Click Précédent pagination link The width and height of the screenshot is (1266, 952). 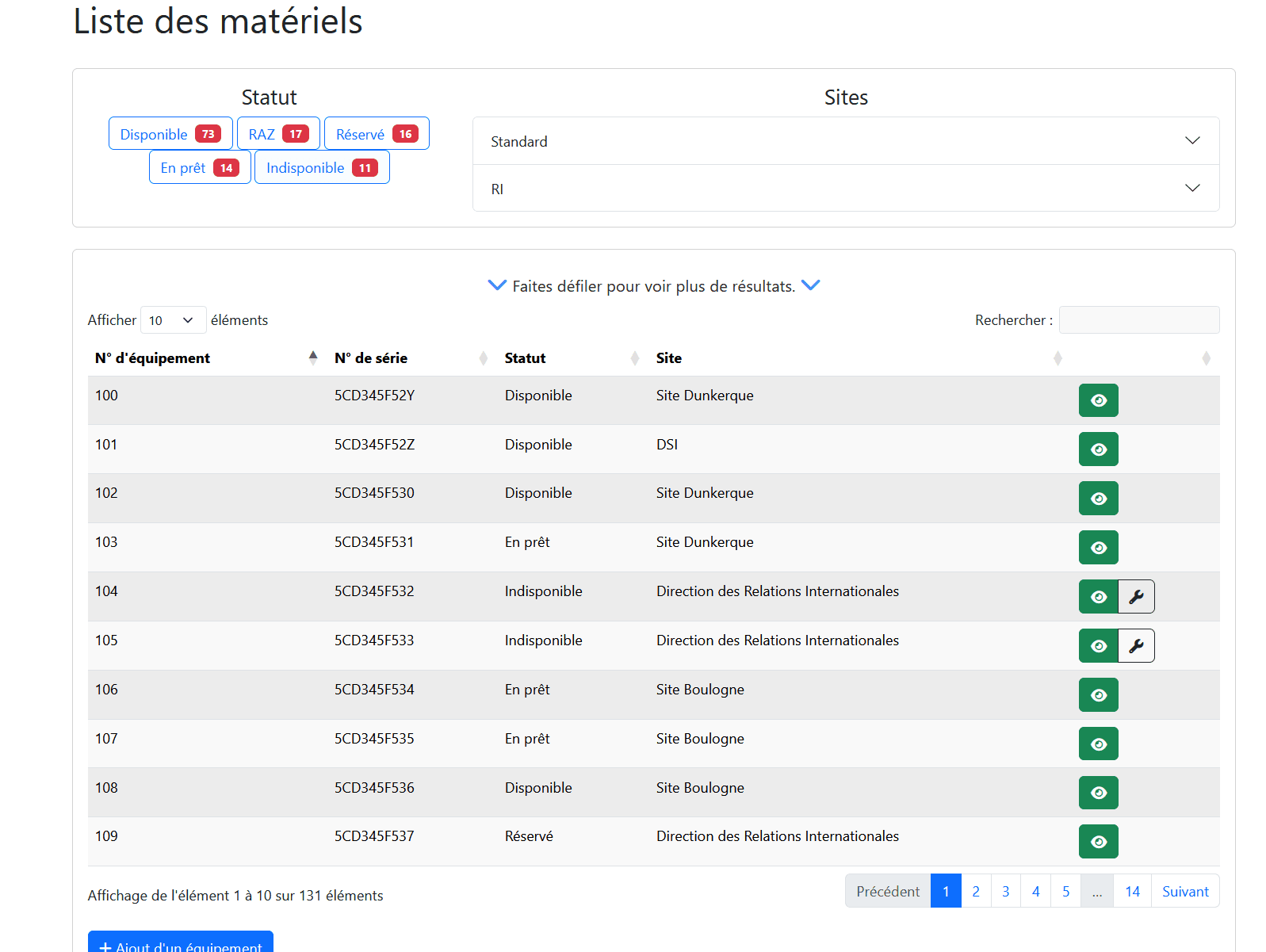click(888, 891)
